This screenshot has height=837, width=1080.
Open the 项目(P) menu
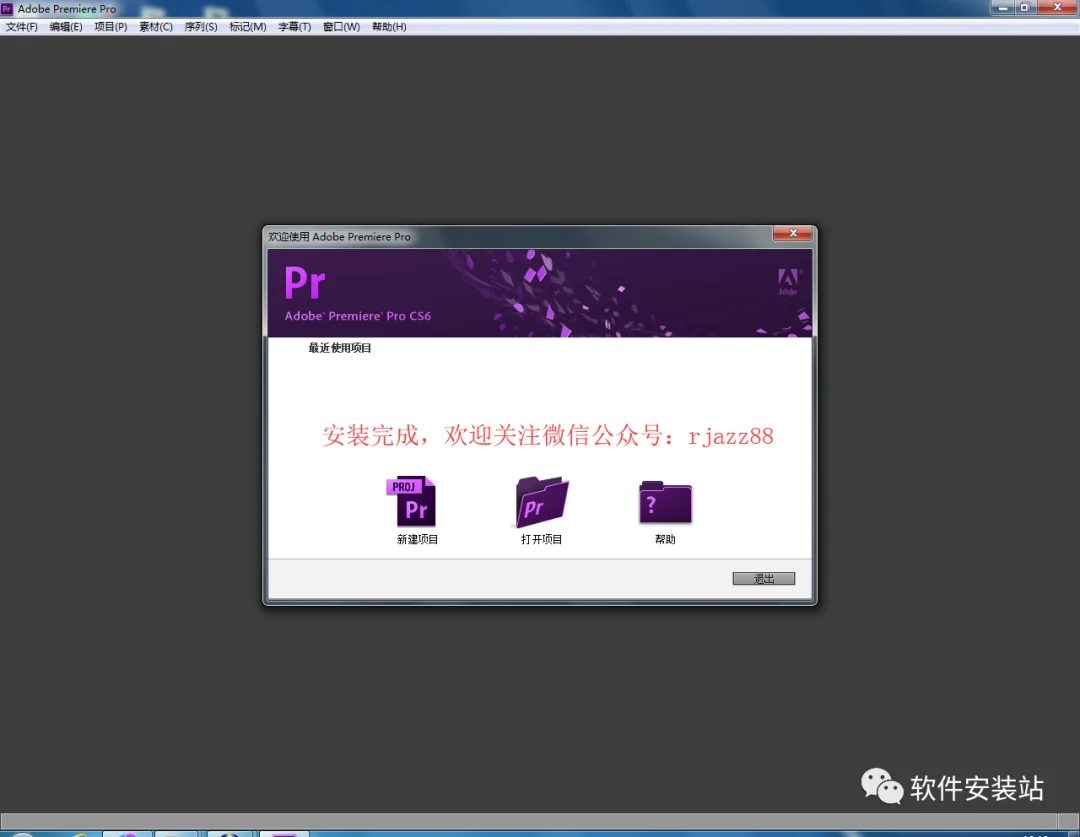pyautogui.click(x=111, y=27)
